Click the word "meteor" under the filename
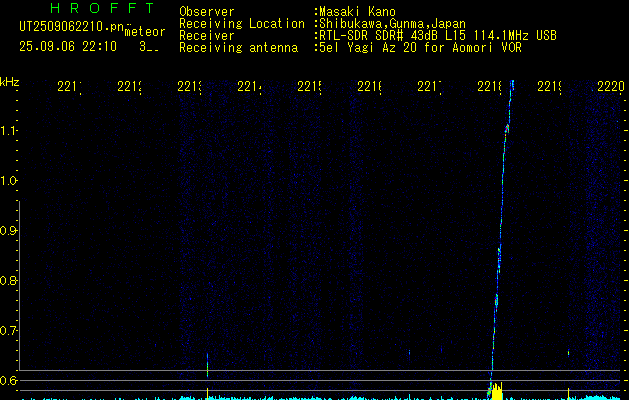The height and width of the screenshot is (400, 629). coord(145,32)
